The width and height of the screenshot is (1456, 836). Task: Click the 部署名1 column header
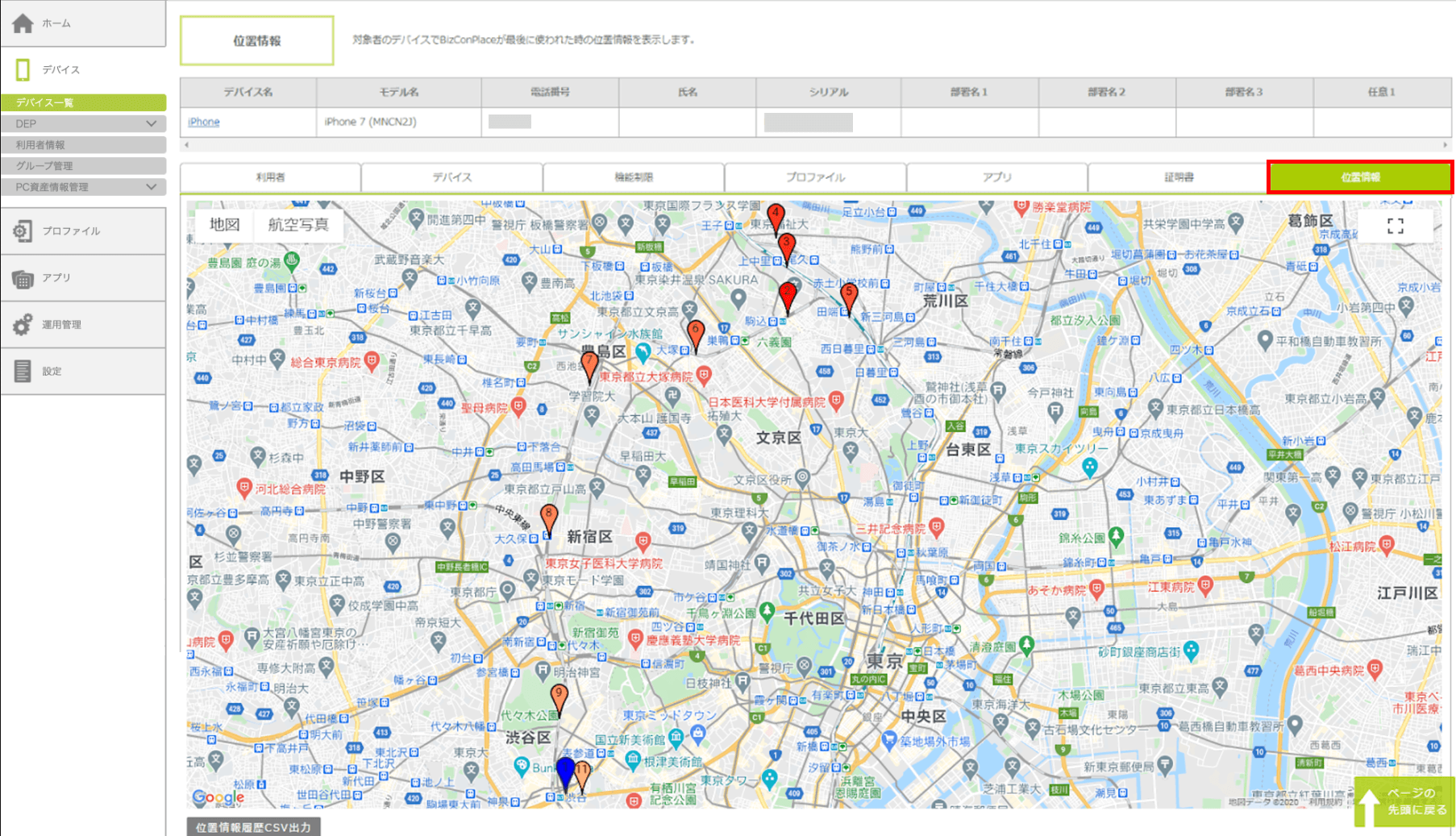click(970, 92)
